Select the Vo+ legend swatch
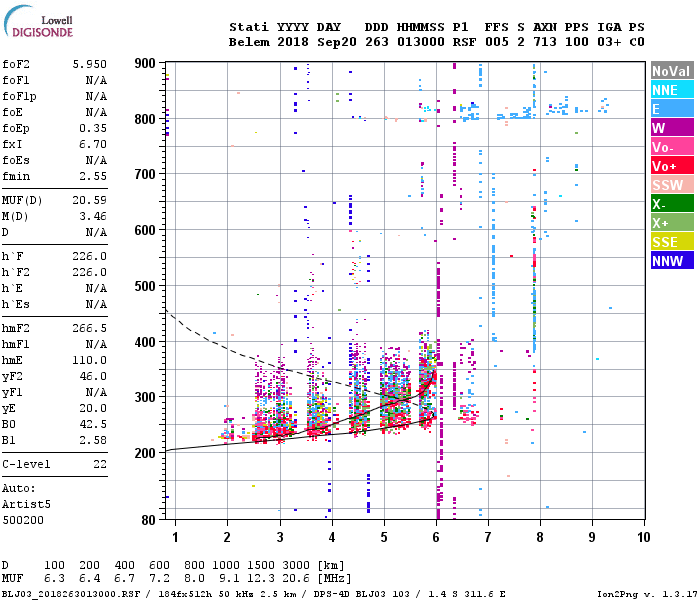The height and width of the screenshot is (600, 700). click(672, 166)
